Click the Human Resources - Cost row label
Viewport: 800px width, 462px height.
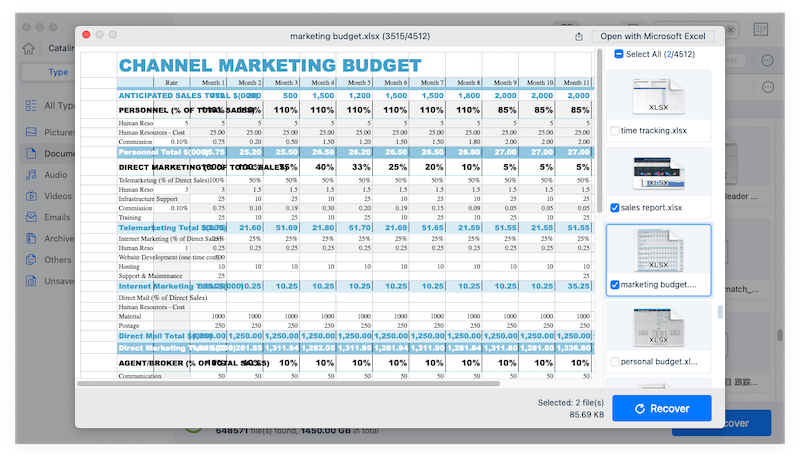(152, 133)
